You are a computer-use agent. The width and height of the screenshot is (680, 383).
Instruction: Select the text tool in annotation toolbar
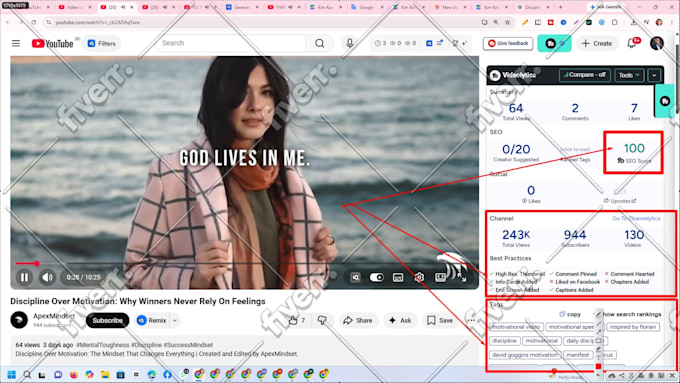tap(598, 357)
